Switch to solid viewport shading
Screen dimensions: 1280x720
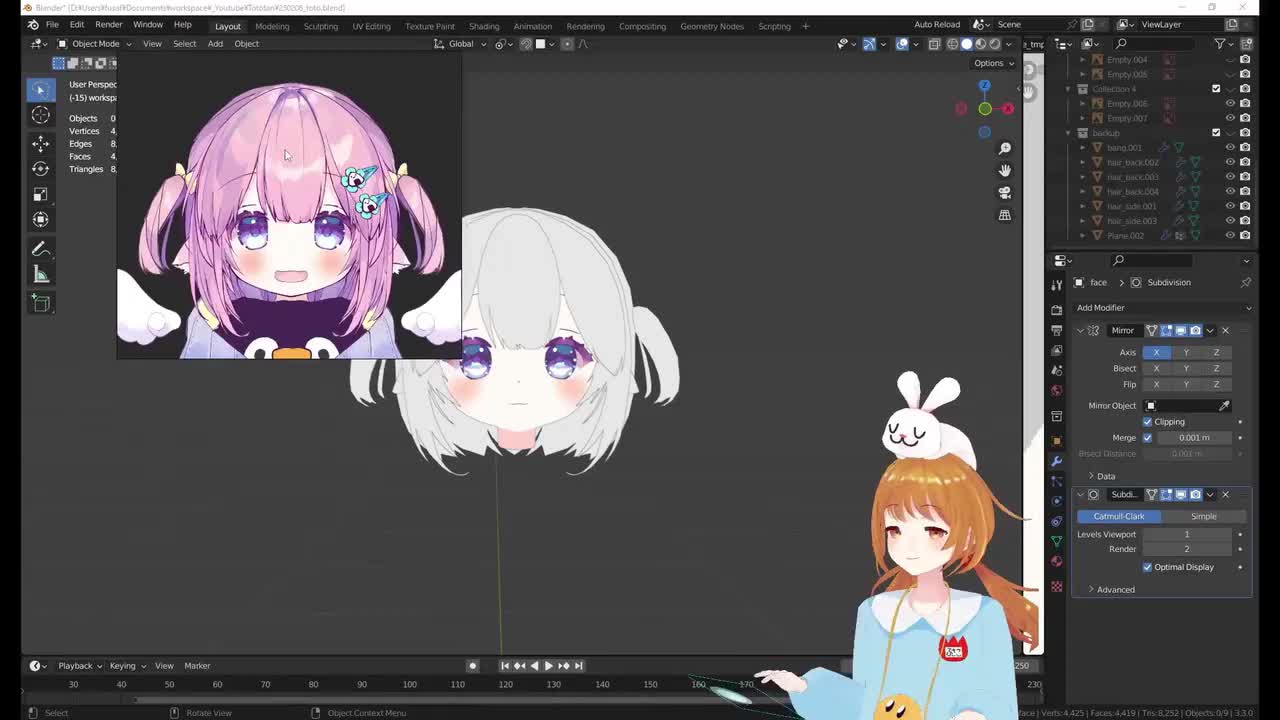[966, 43]
